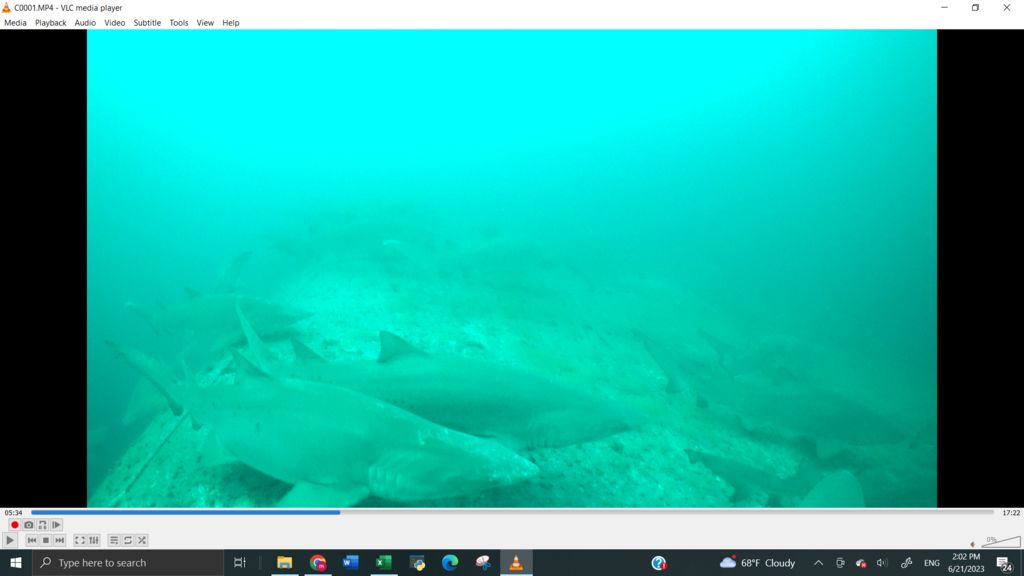Show the playlist panel
This screenshot has height=576, width=1024.
114,540
